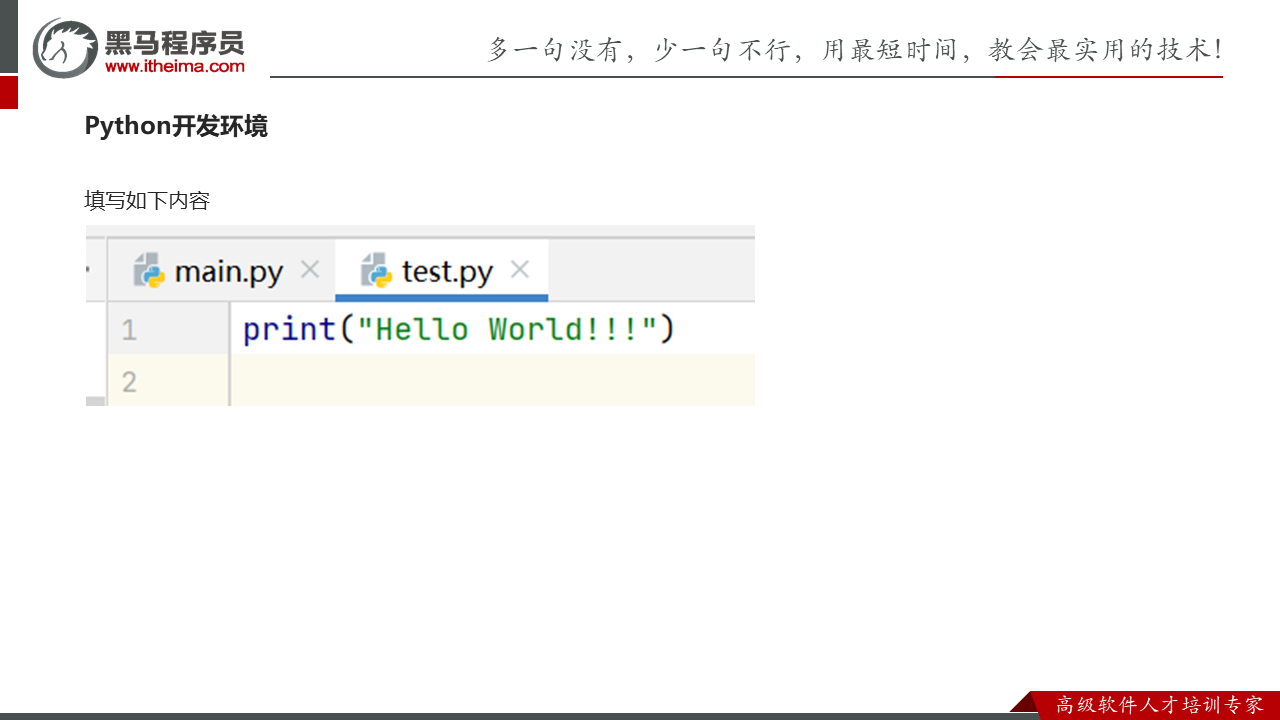The width and height of the screenshot is (1280, 720).
Task: Click the 黑马程序员 brand name text
Action: (174, 42)
